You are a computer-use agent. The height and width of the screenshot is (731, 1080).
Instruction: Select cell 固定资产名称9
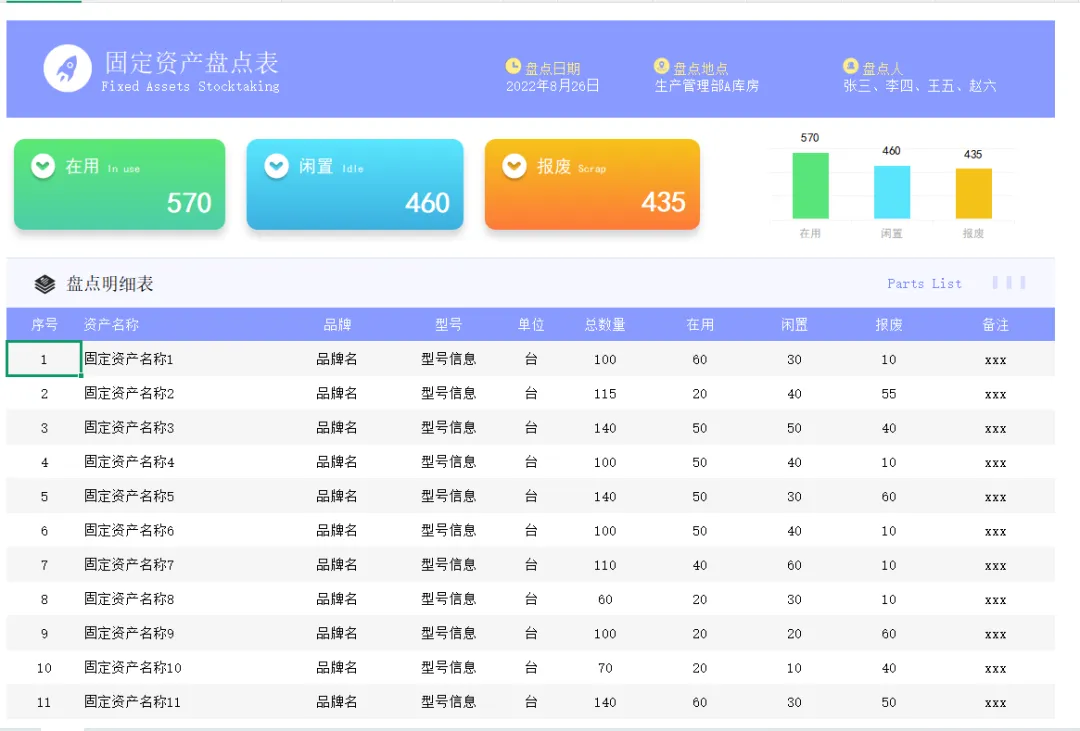pyautogui.click(x=129, y=633)
